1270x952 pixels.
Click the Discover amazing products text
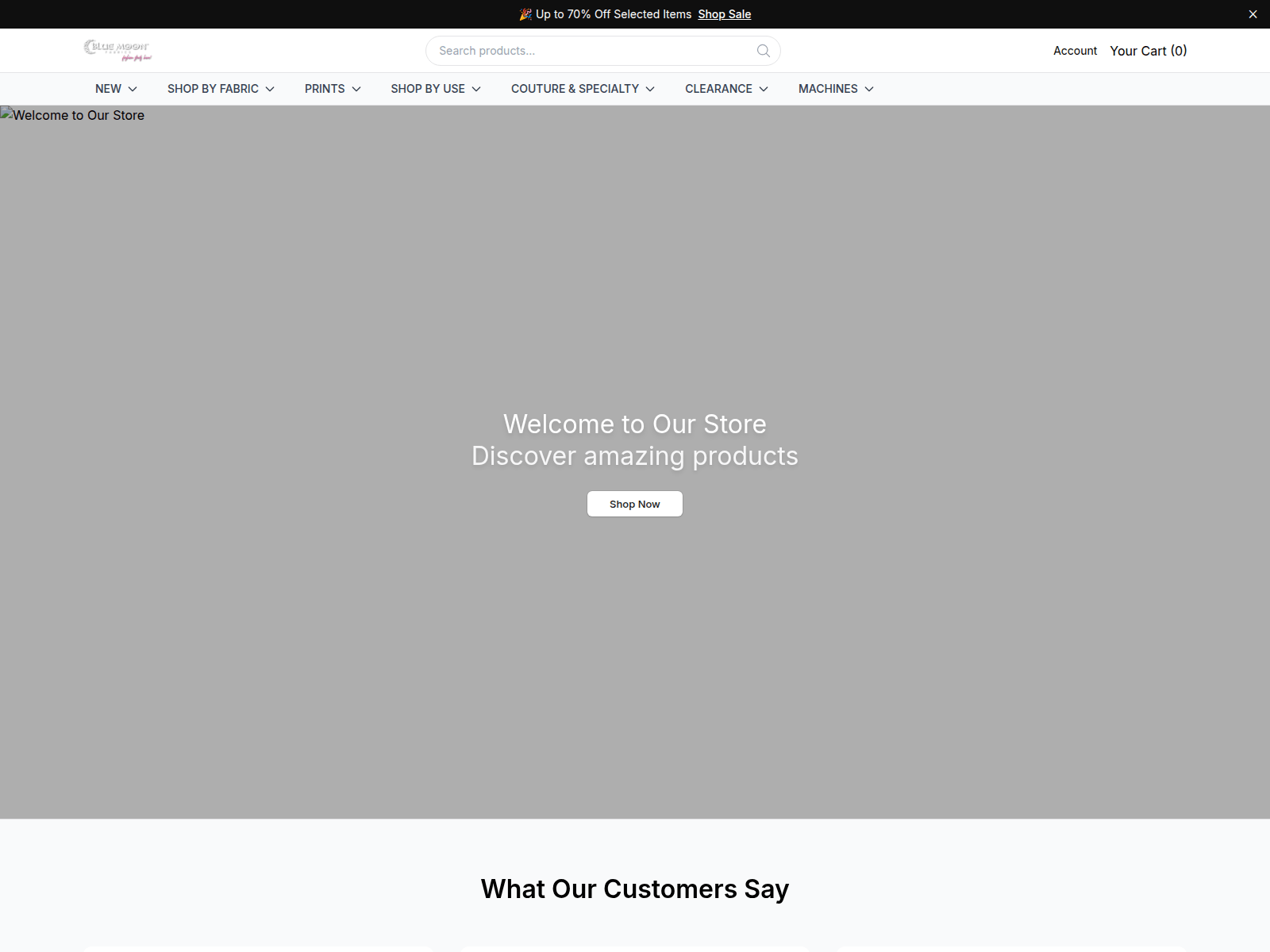pos(635,456)
